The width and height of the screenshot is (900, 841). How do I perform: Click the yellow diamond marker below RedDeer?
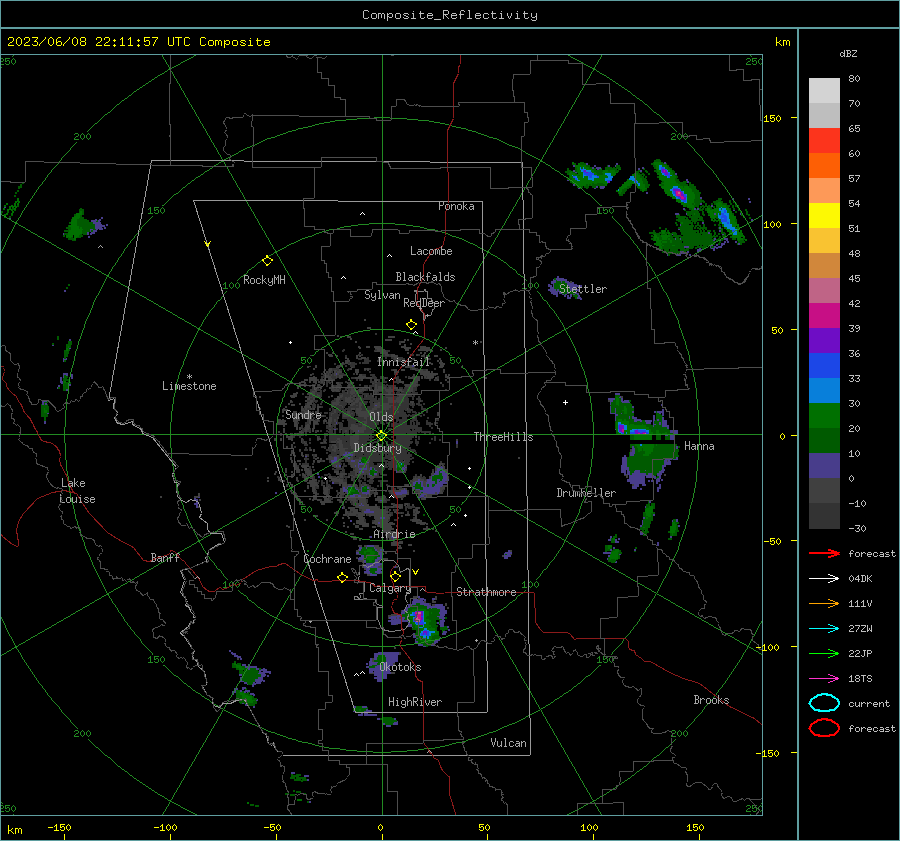(x=411, y=325)
